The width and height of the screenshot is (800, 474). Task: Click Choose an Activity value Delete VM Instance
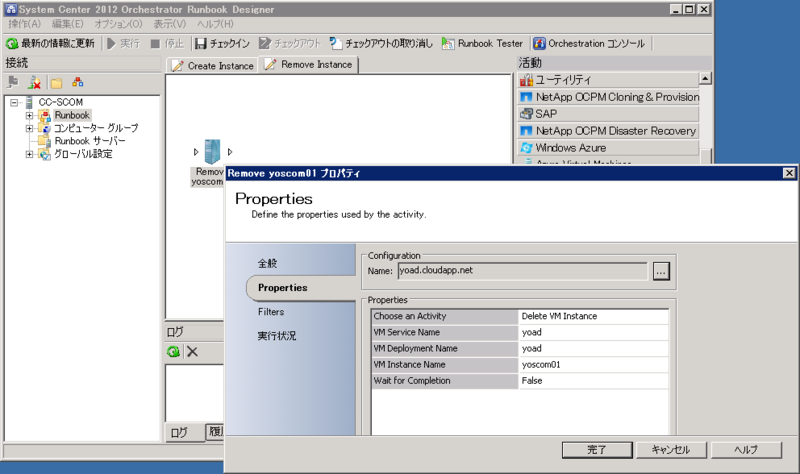point(593,316)
